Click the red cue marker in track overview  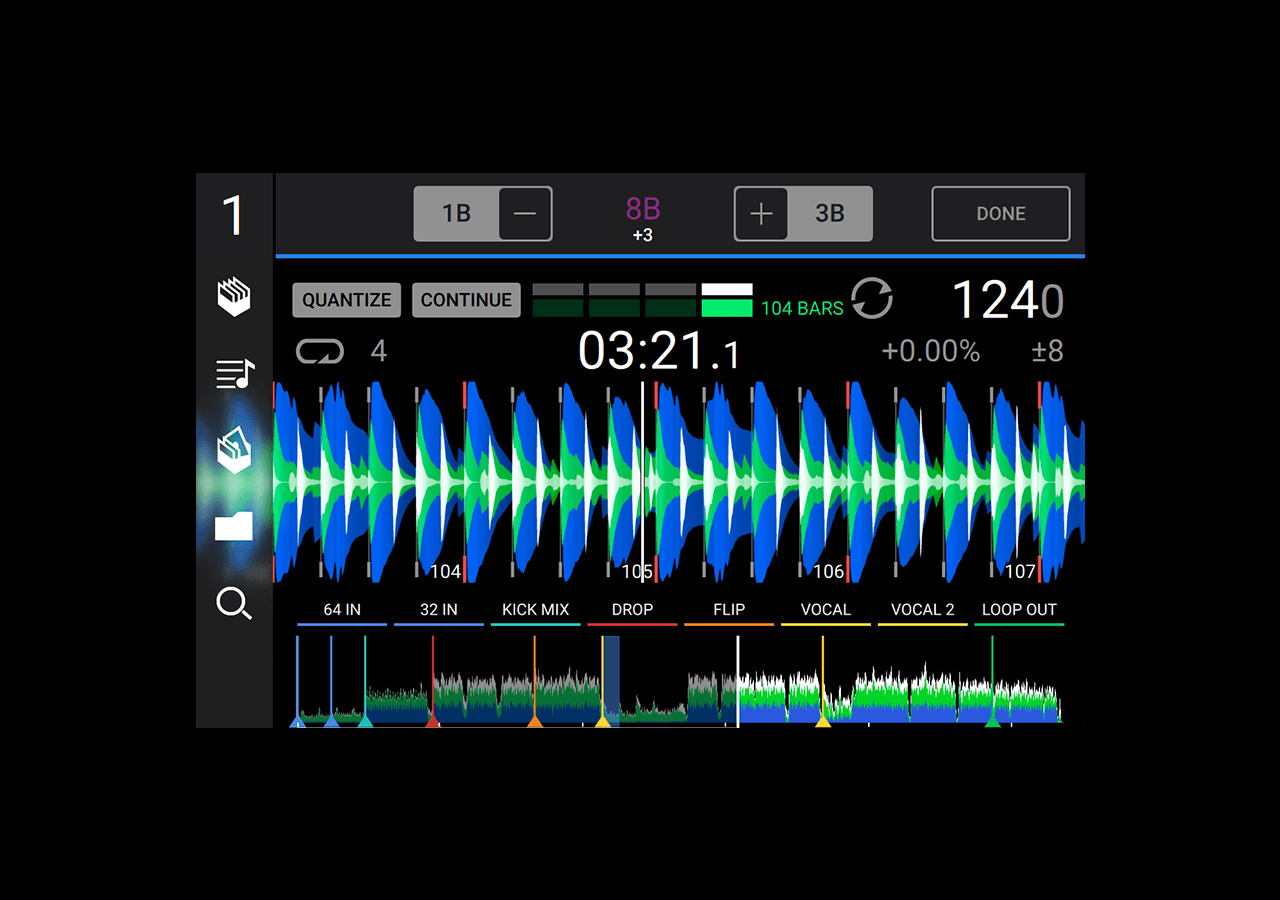point(433,719)
